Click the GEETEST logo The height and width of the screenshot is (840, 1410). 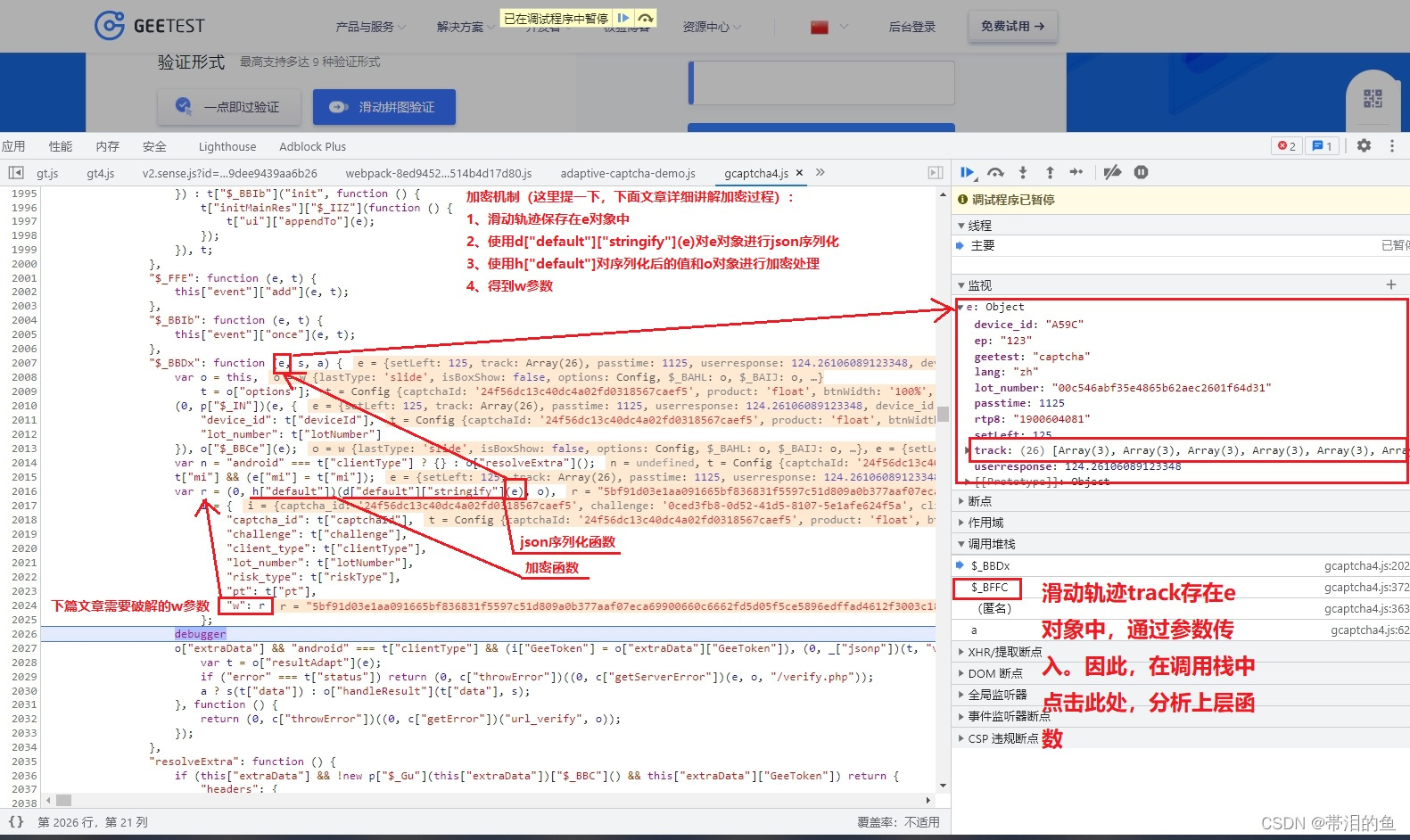(150, 26)
